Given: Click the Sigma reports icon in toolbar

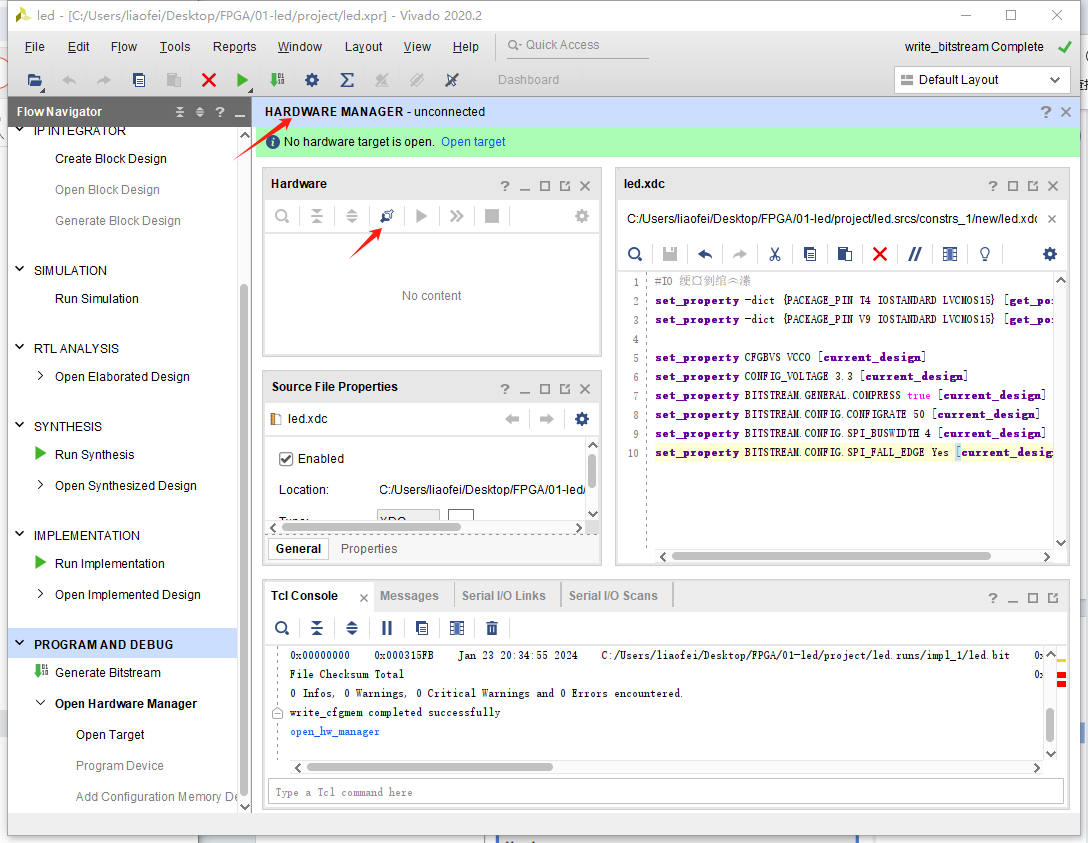Looking at the screenshot, I should coord(347,80).
